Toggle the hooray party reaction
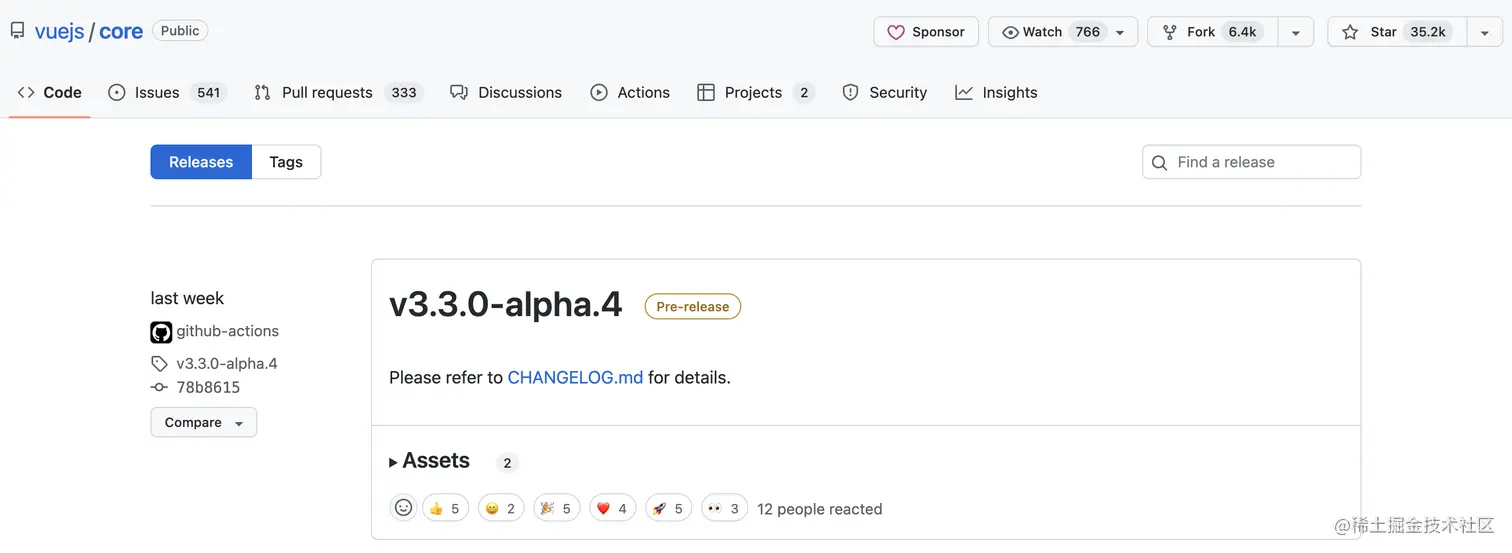Screen dimensions: 1512x553 pos(557,508)
